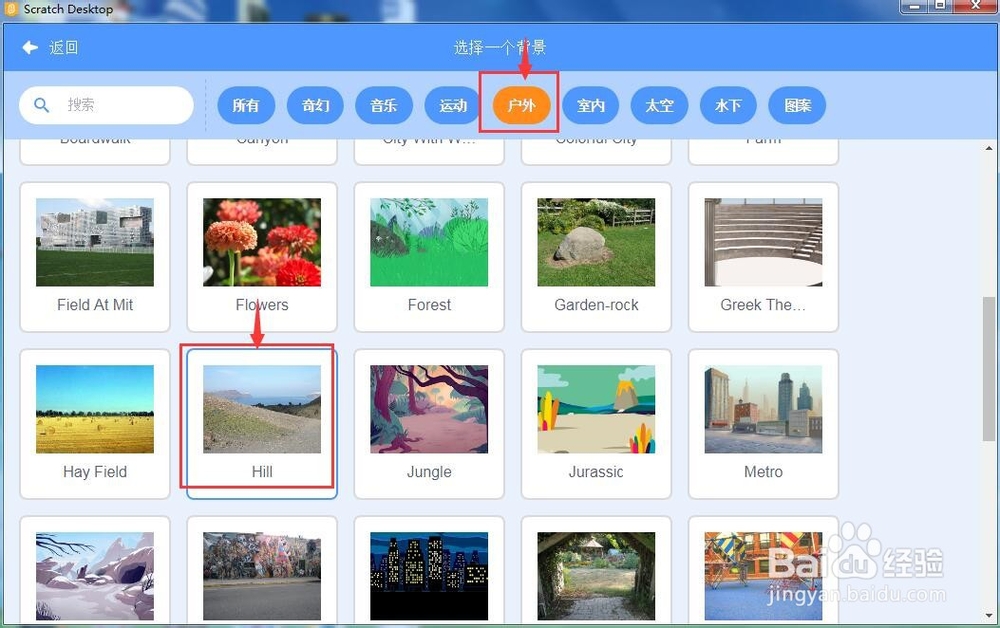Screen dimensions: 1000x628
Task: Select the 室内 category filter
Action: [x=591, y=105]
